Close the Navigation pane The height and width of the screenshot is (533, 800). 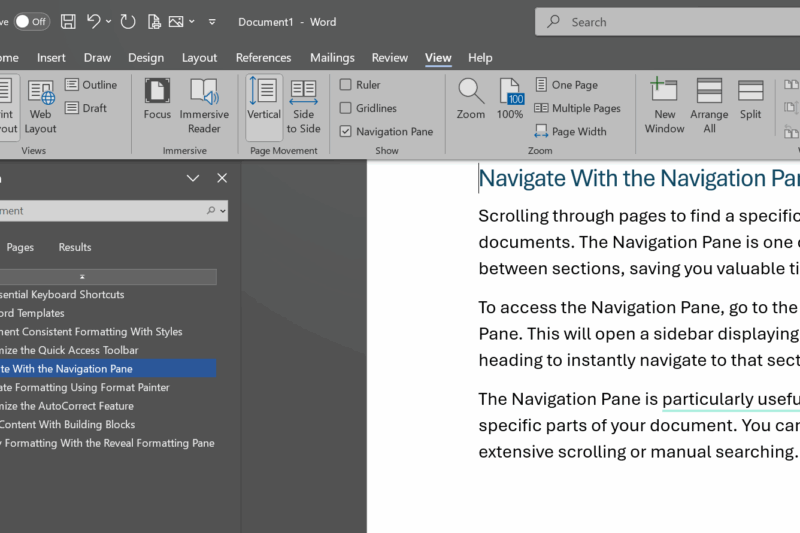222,178
